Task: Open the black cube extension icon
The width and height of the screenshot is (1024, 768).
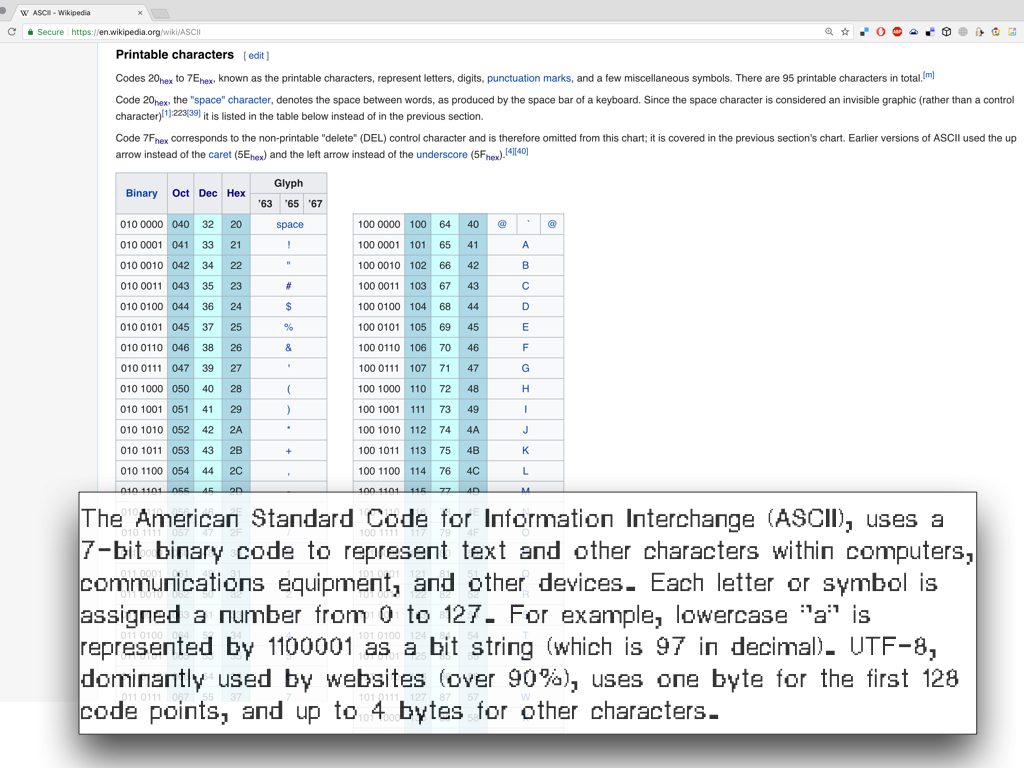Action: [x=946, y=31]
